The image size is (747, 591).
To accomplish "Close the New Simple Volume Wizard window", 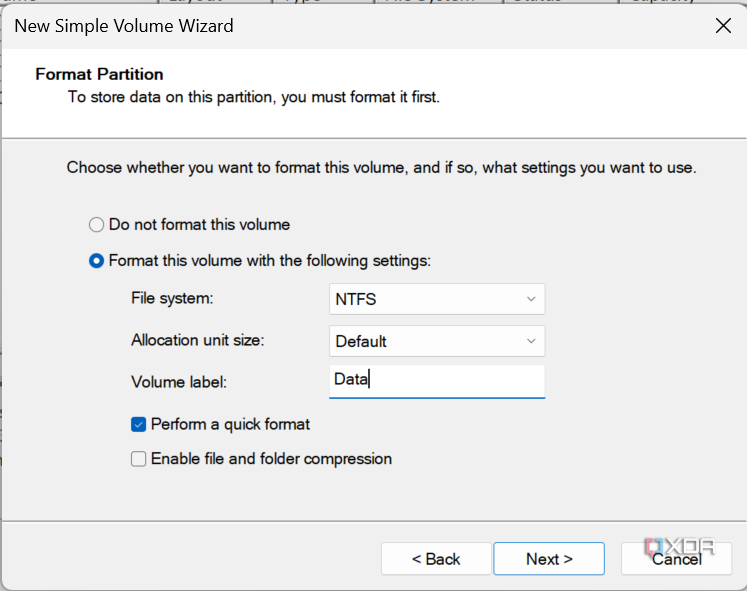I will [723, 26].
